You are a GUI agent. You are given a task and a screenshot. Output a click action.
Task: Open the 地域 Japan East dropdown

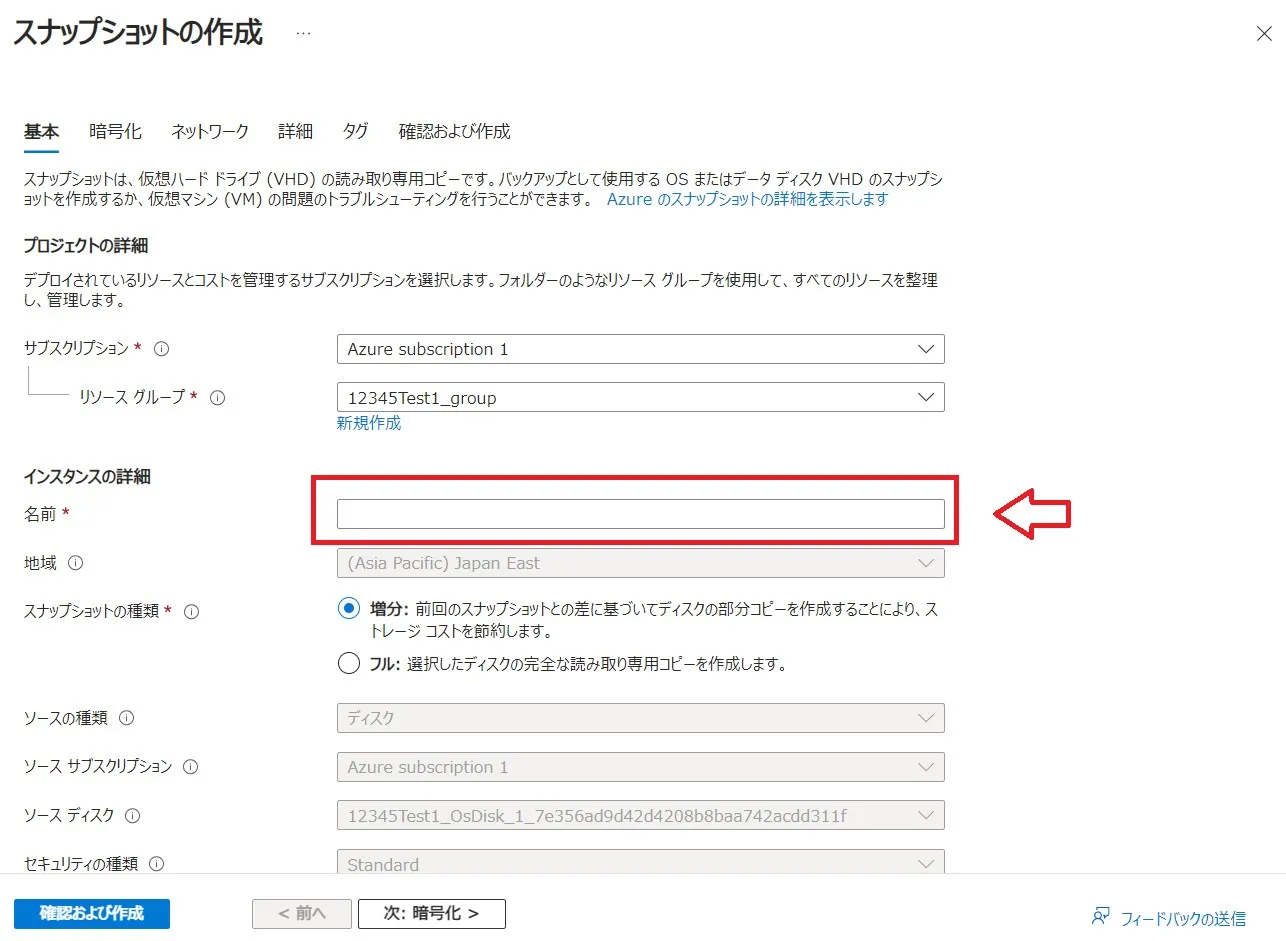coord(641,563)
